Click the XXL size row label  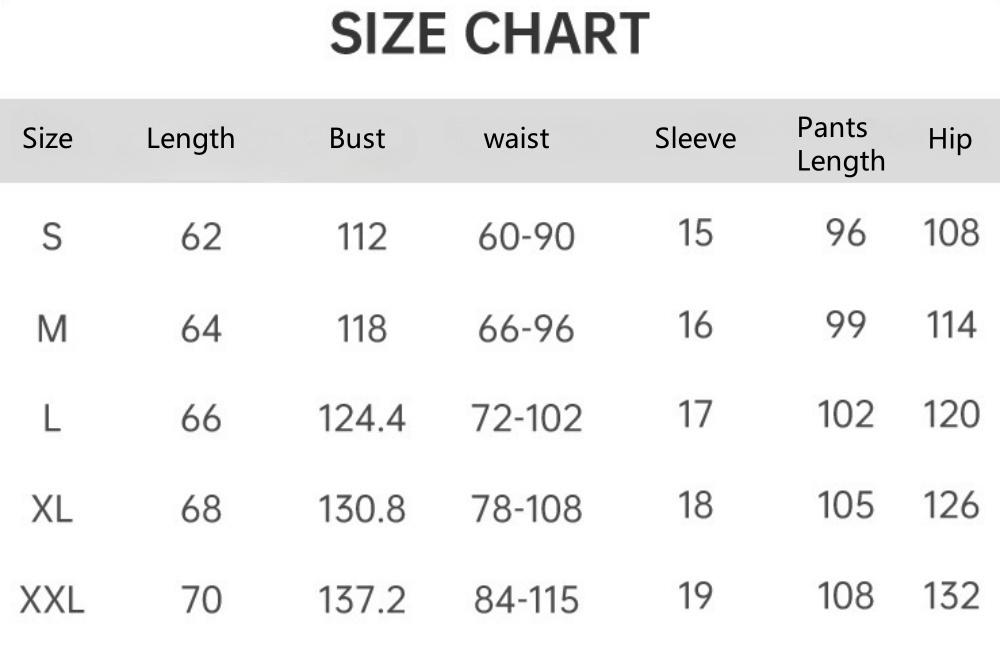(x=52, y=600)
